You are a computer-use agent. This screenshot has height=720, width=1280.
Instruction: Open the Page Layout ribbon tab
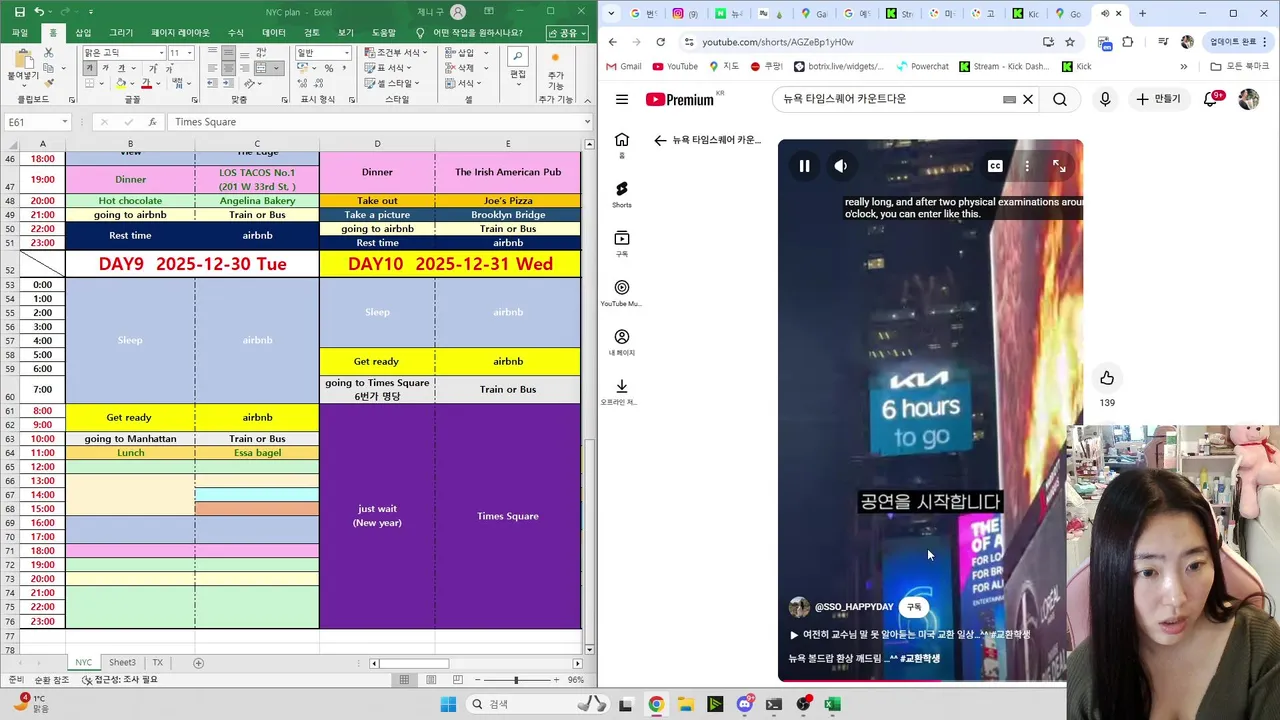(180, 33)
